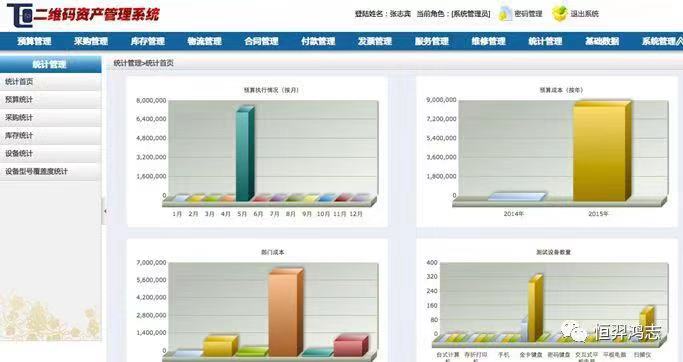Click the 密码管理 link
Image resolution: width=683 pixels, height=362 pixels.
(x=528, y=14)
